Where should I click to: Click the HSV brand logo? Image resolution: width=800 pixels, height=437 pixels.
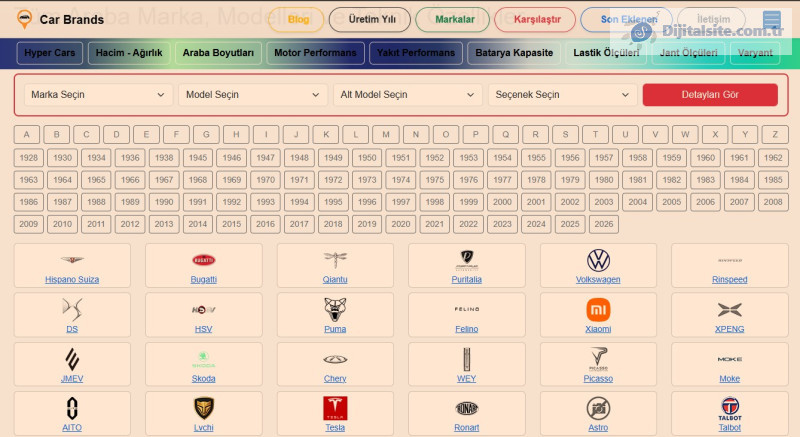(204, 310)
